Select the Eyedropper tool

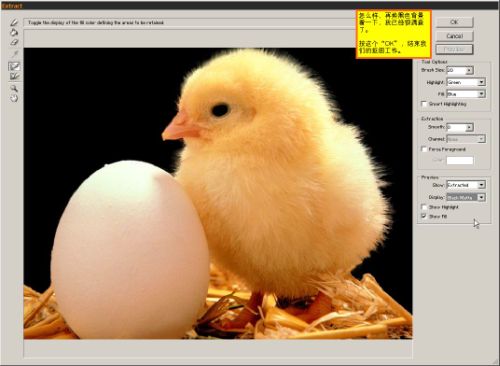14,54
